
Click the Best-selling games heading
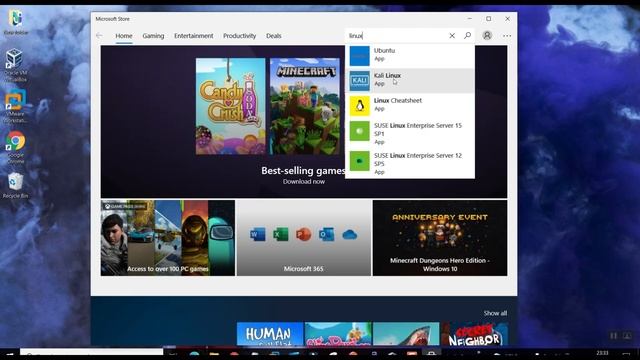click(x=303, y=171)
